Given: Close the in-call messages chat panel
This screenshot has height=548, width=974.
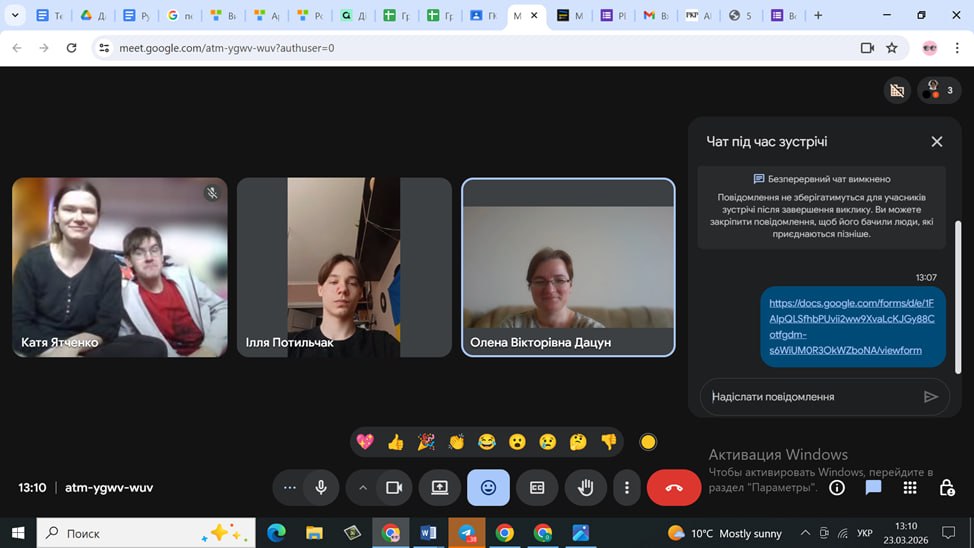Looking at the screenshot, I should point(937,142).
